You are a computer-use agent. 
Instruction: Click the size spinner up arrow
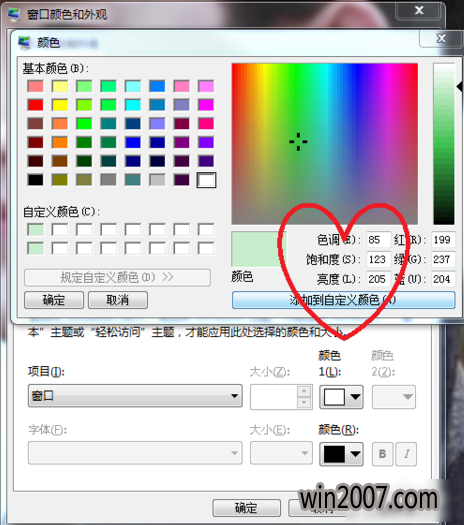click(x=304, y=391)
